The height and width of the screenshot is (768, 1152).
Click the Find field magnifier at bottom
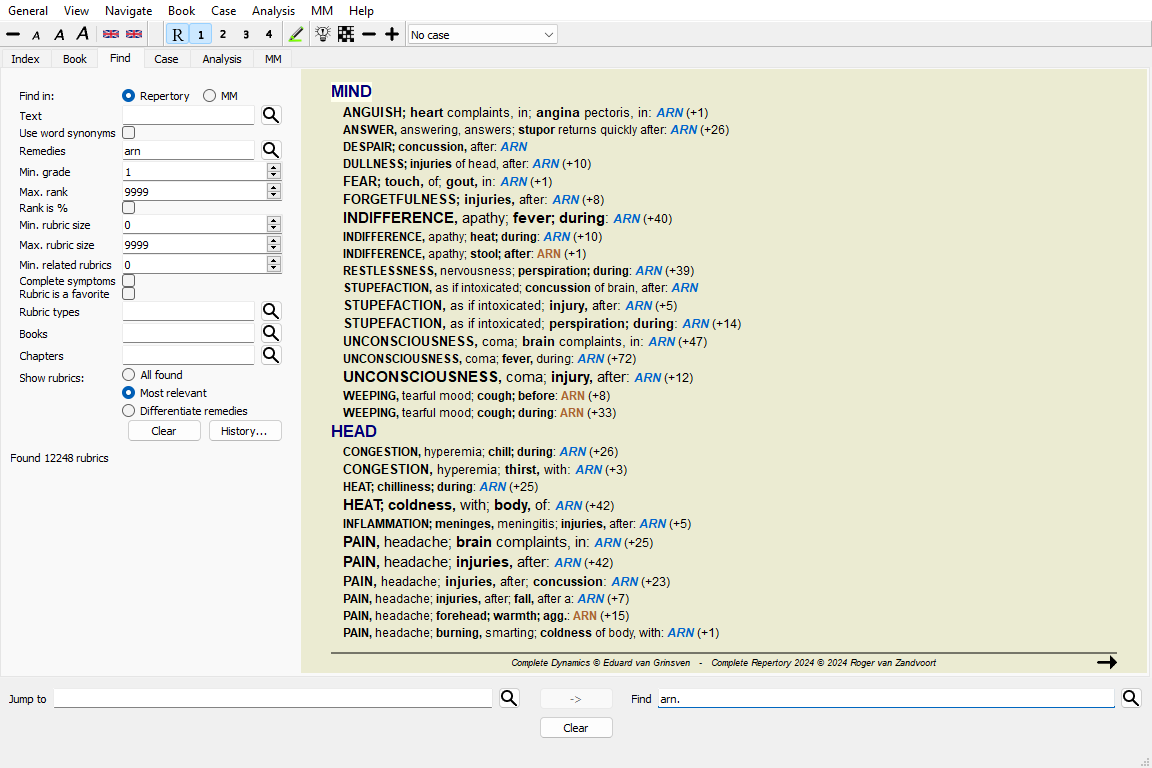point(1131,698)
